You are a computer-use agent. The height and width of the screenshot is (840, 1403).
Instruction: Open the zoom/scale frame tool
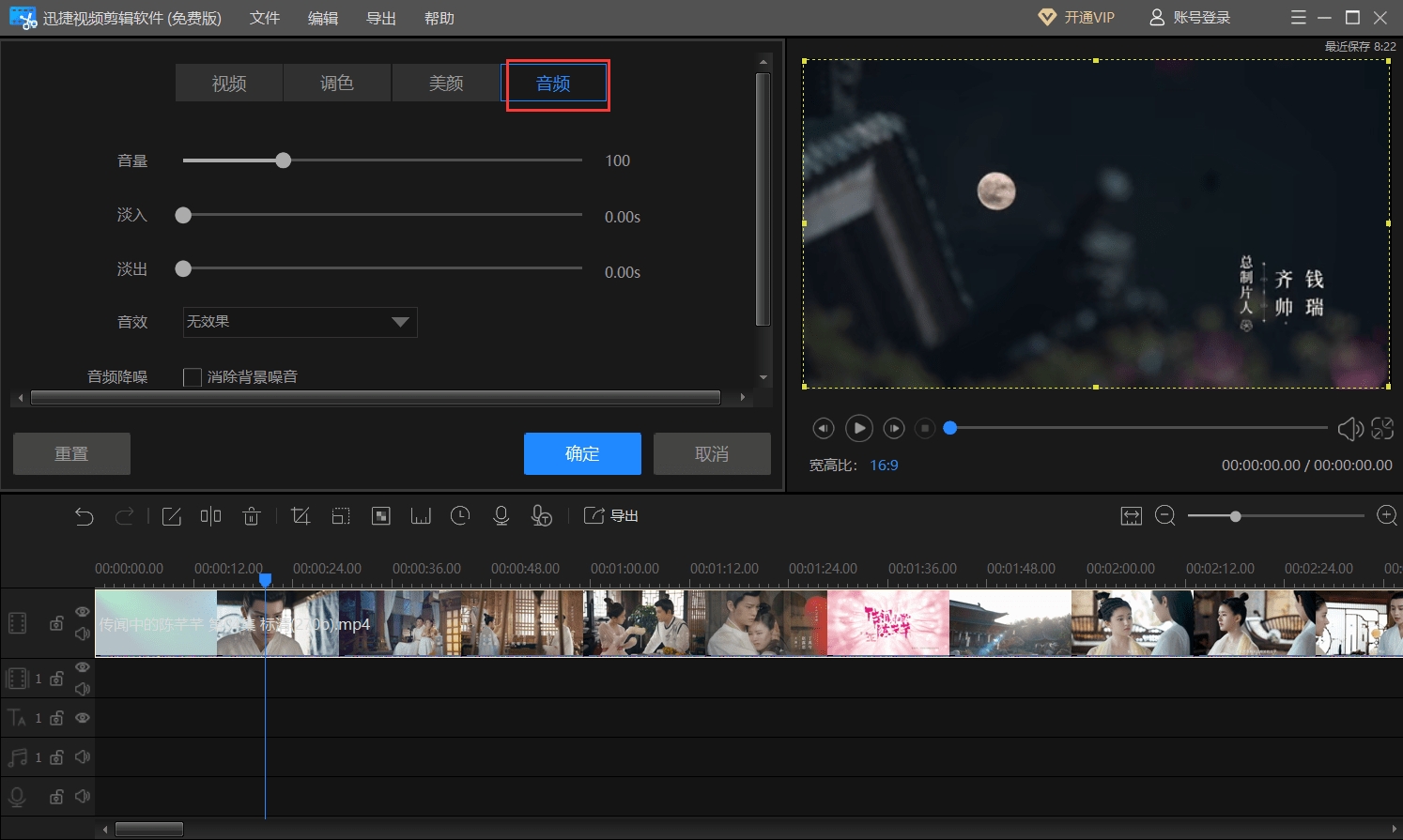pos(341,516)
